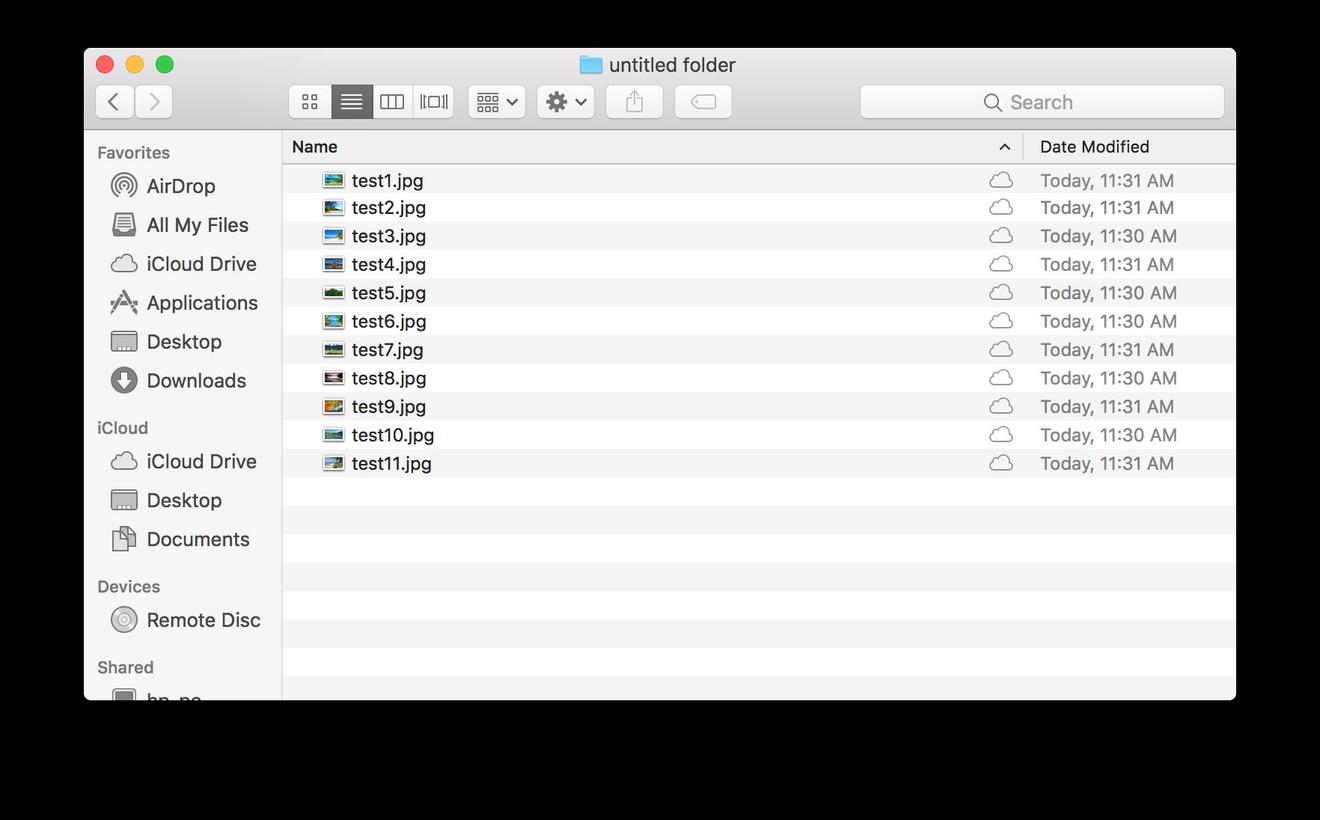1320x820 pixels.
Task: Select AirDrop in the sidebar
Action: click(181, 185)
